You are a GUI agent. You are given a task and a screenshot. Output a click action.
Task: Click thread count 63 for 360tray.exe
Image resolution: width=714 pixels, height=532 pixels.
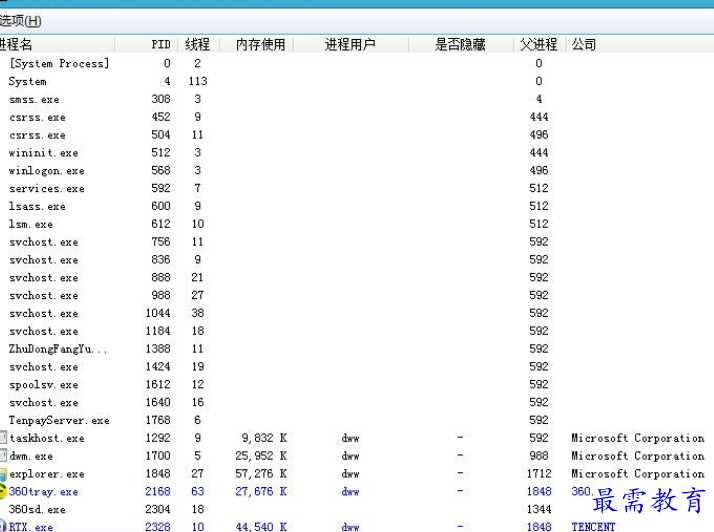click(198, 491)
